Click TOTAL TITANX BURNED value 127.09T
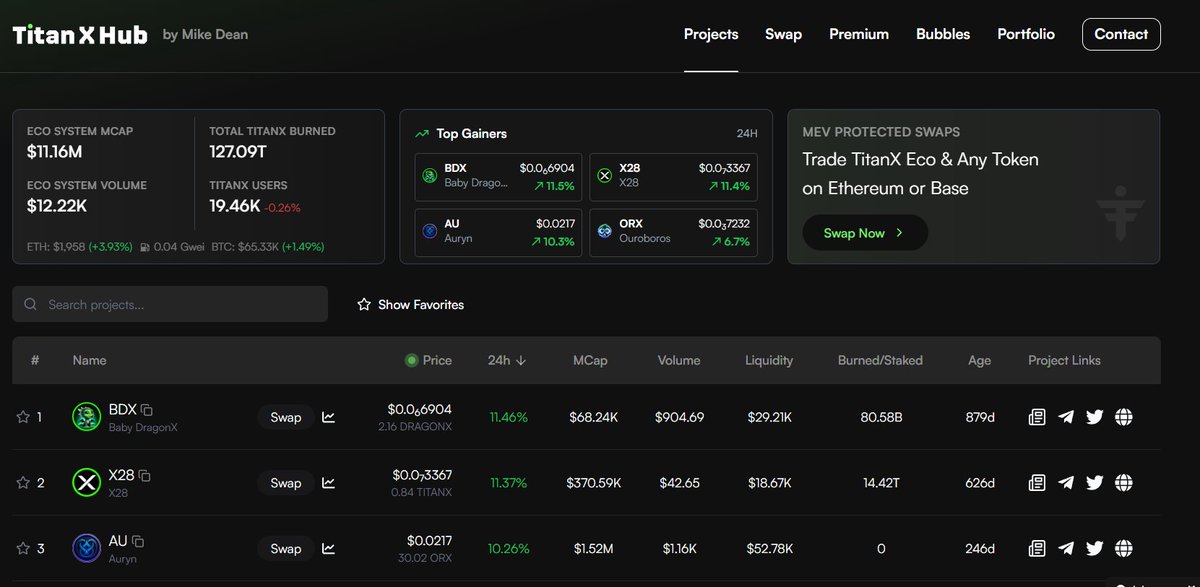 click(x=238, y=152)
